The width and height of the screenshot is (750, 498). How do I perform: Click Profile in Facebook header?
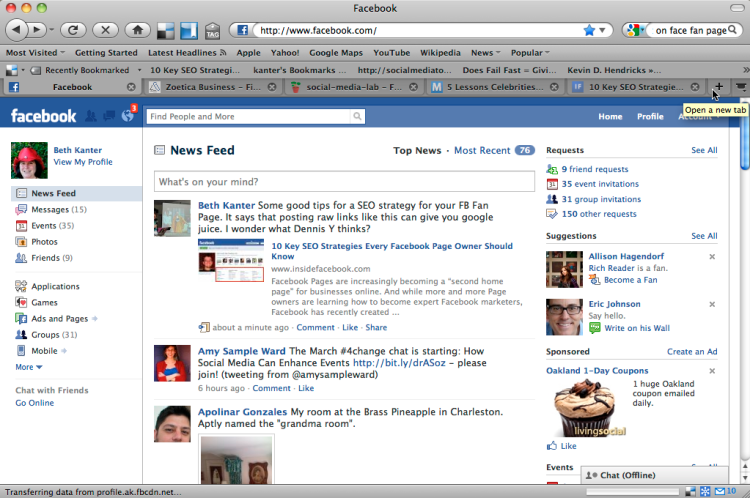(x=650, y=116)
